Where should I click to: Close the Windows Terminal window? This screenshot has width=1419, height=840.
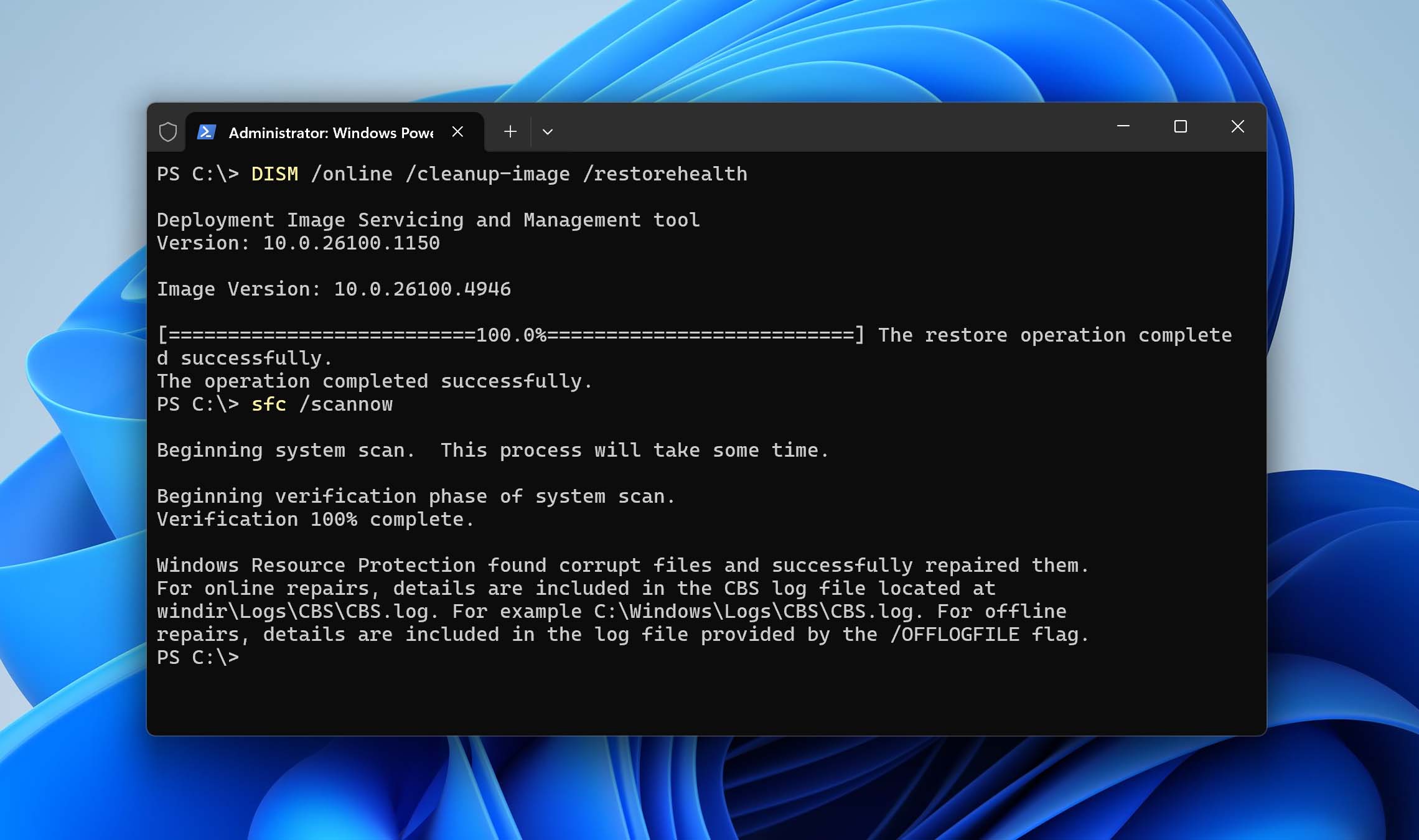click(x=1238, y=126)
